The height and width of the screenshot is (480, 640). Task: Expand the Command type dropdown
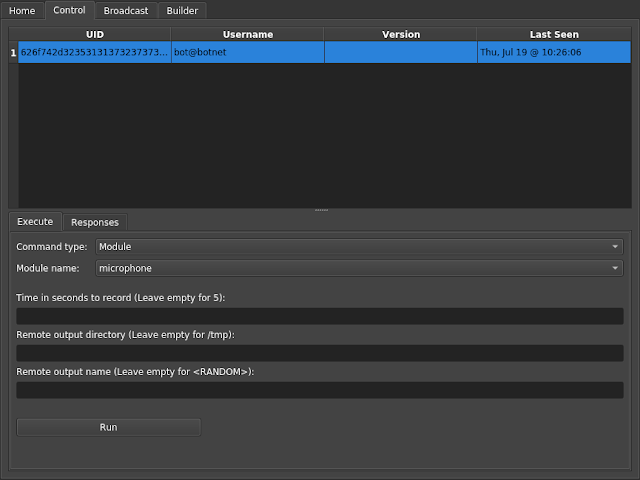[x=359, y=247]
